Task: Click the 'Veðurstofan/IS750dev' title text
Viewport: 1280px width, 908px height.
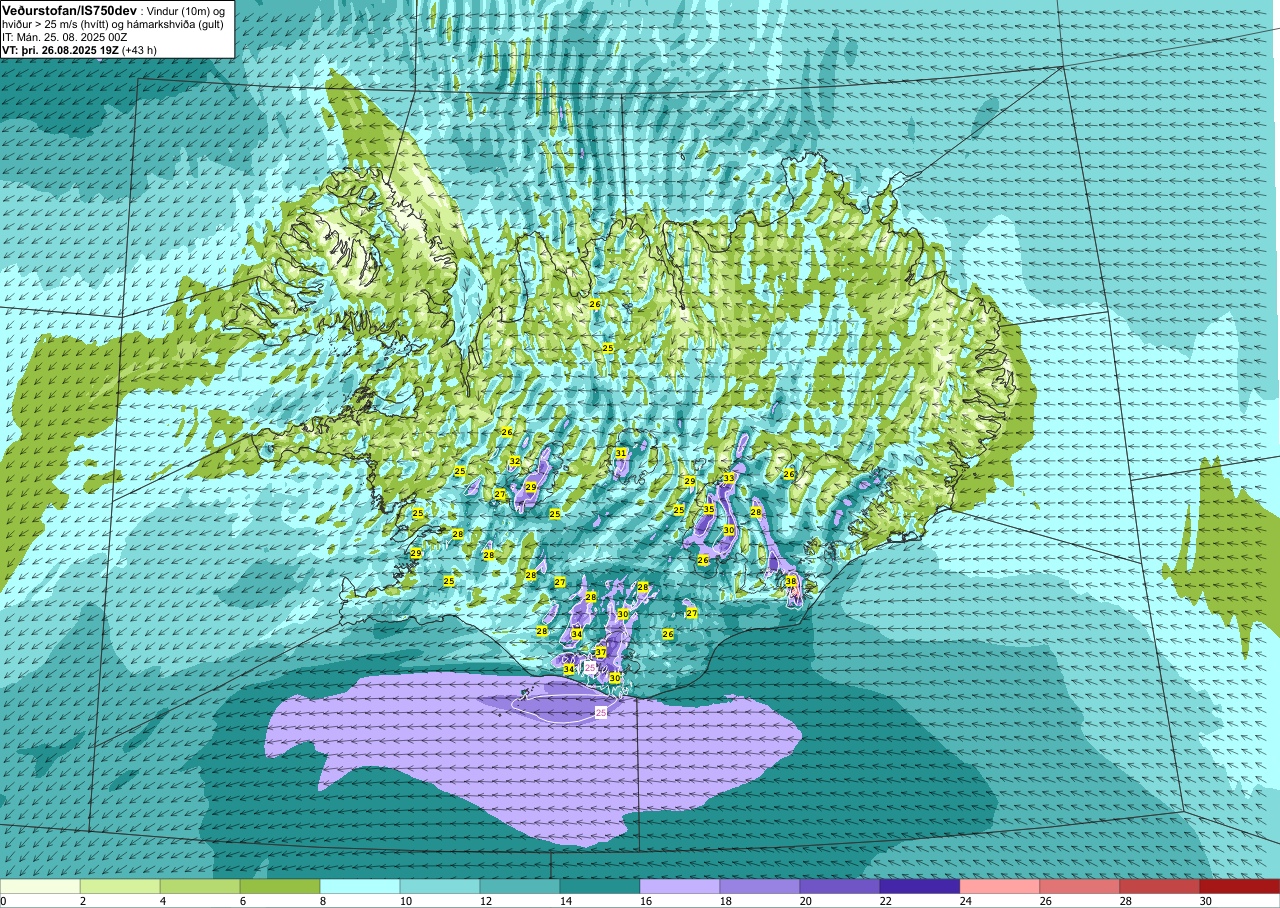Action: tap(69, 9)
